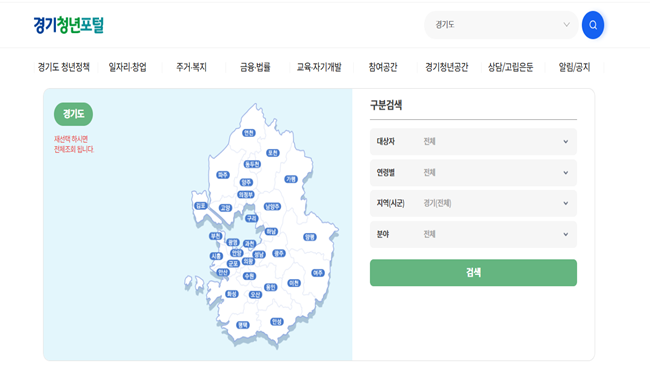Select 고양 on the map

point(226,208)
